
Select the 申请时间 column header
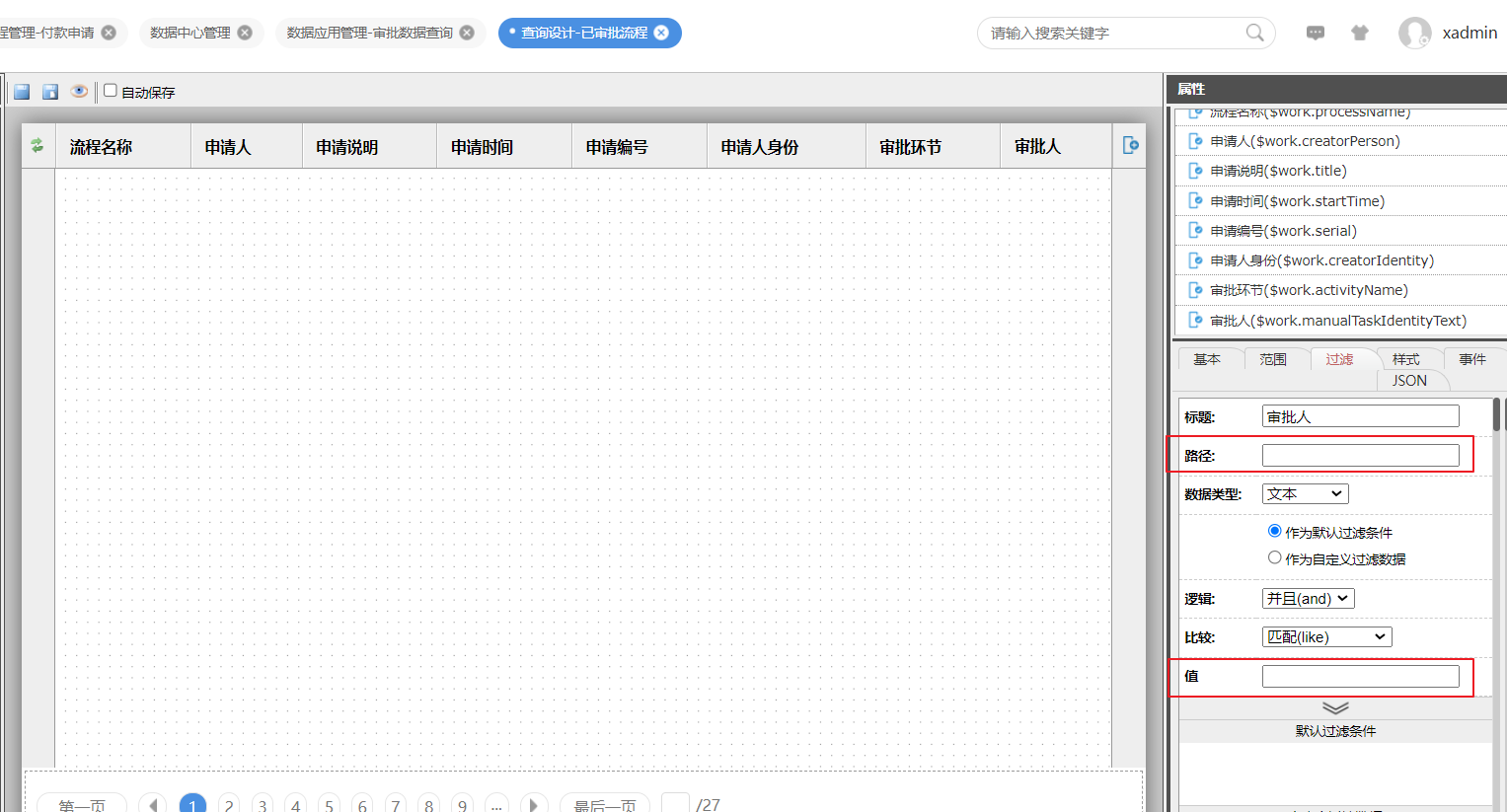click(x=504, y=146)
